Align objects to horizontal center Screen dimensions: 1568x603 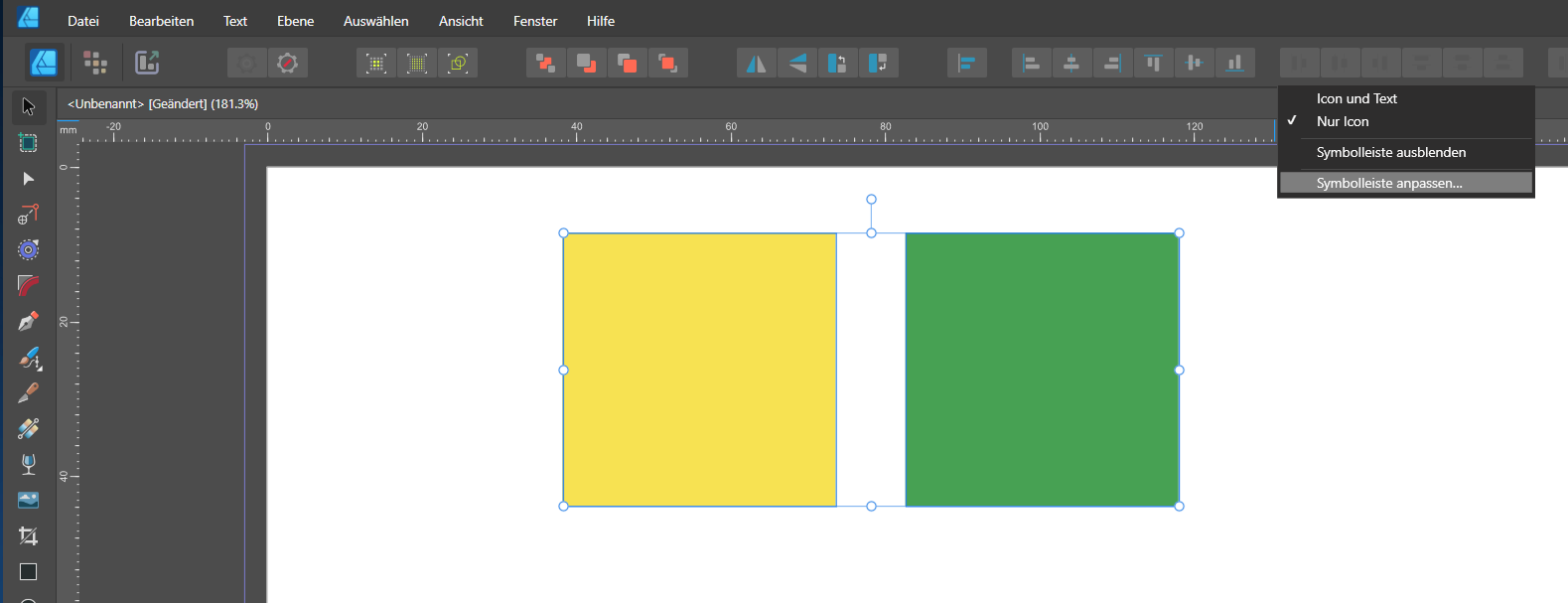1072,63
